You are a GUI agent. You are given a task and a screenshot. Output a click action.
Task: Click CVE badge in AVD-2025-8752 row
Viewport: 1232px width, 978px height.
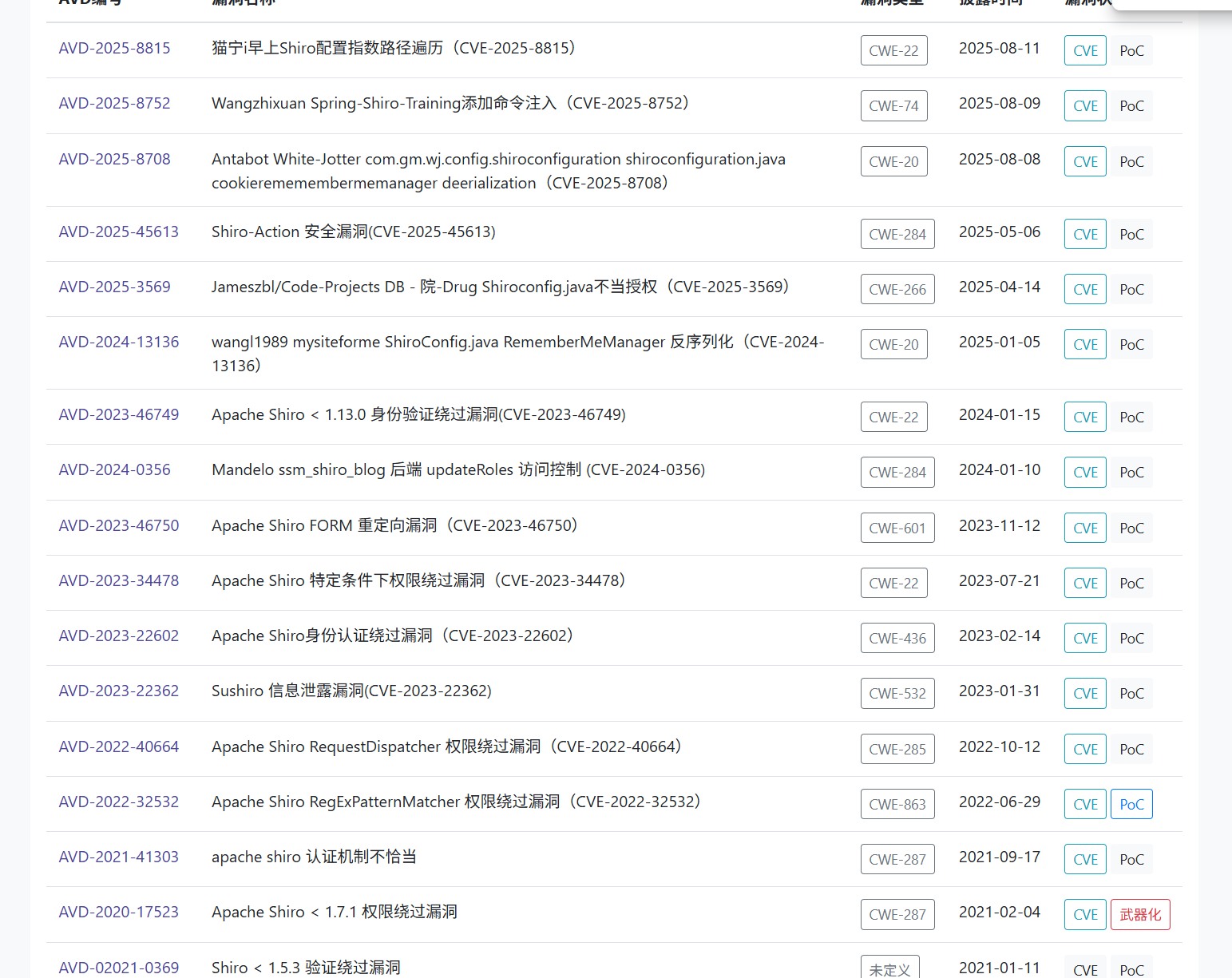tap(1085, 105)
